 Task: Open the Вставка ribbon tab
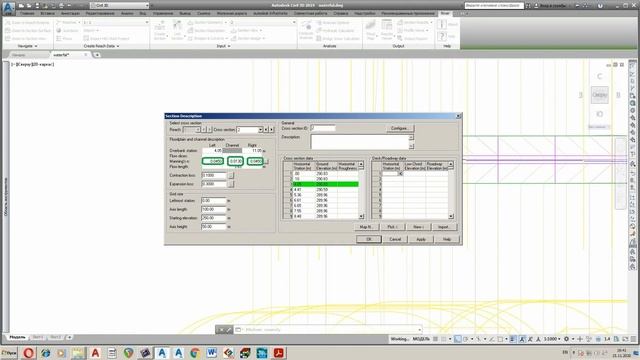[x=48, y=13]
